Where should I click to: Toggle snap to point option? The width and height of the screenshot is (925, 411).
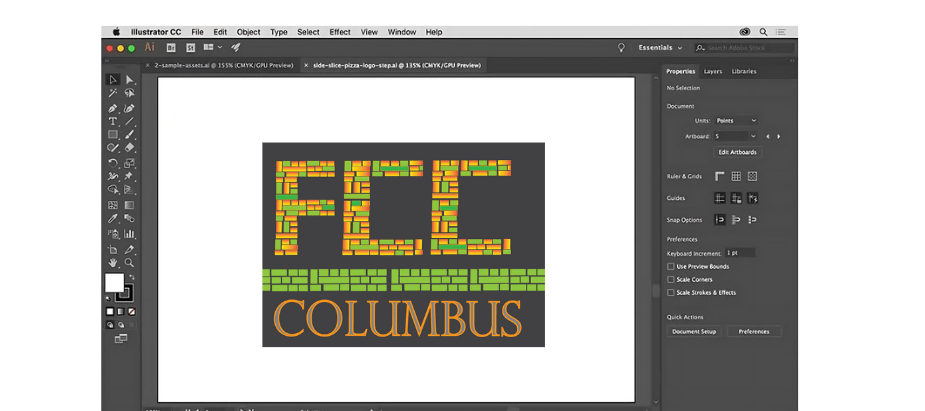[720, 219]
